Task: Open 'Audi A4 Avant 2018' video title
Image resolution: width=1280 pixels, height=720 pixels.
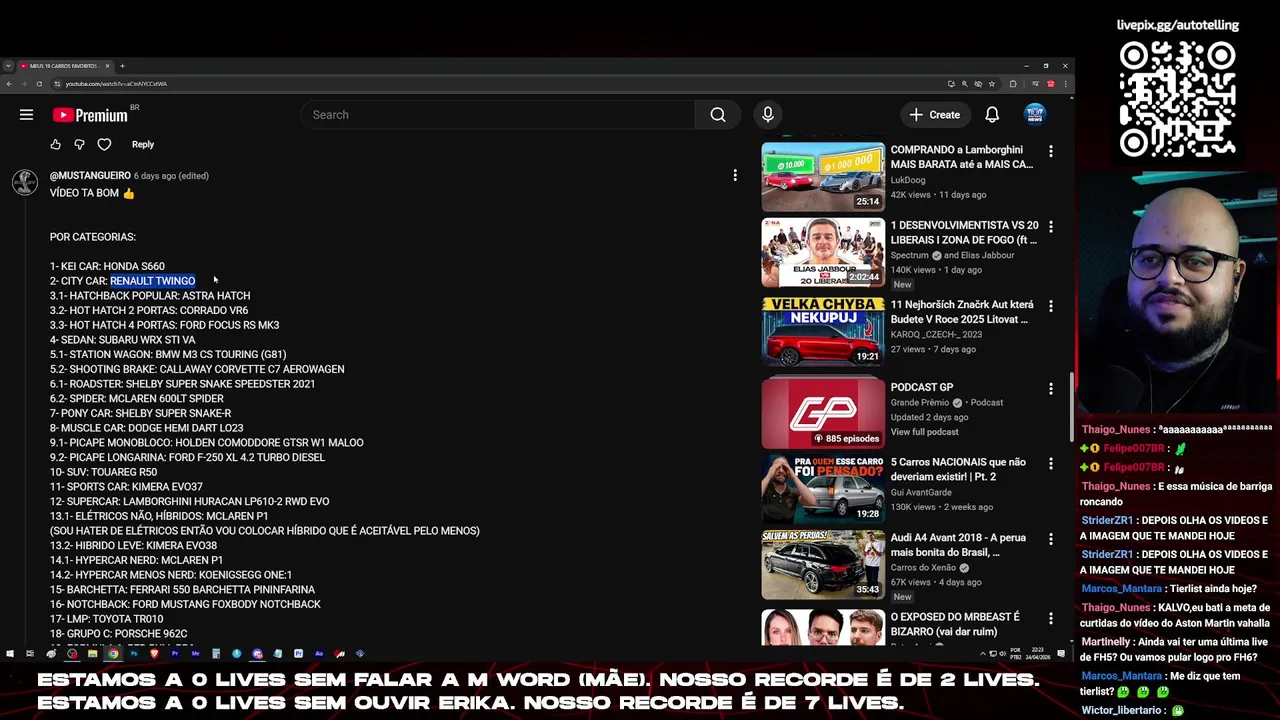Action: (x=958, y=545)
